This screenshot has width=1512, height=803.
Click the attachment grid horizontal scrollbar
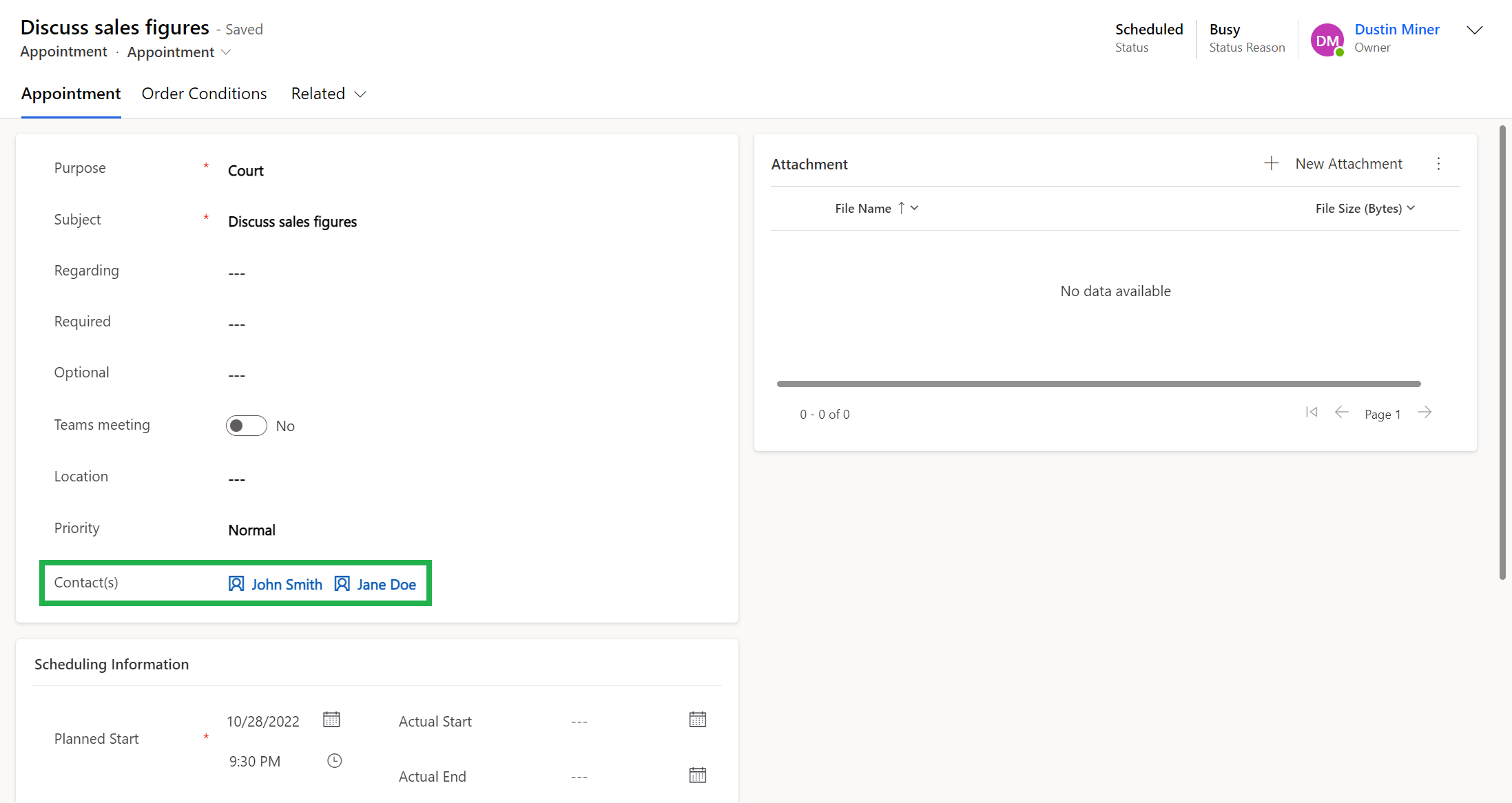click(x=1098, y=384)
